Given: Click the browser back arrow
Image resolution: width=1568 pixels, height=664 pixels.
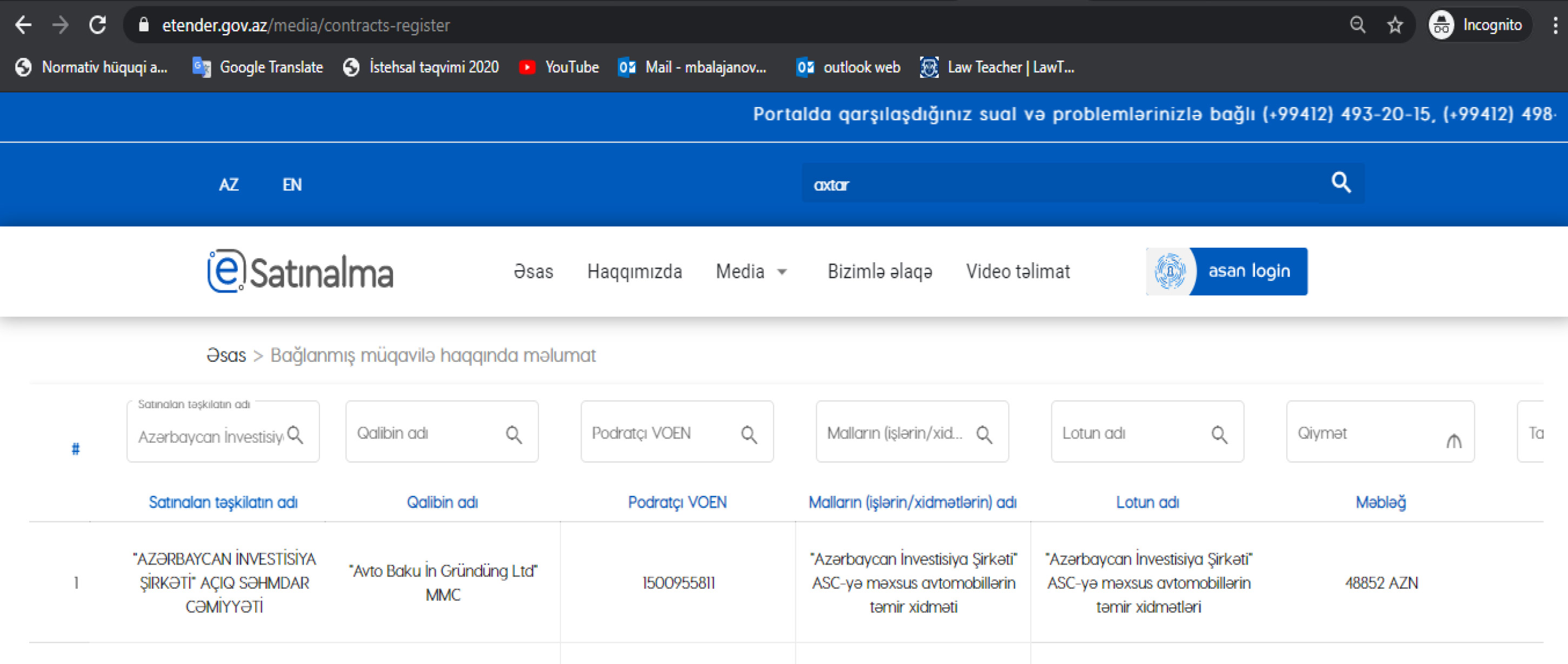Looking at the screenshot, I should click(x=23, y=25).
